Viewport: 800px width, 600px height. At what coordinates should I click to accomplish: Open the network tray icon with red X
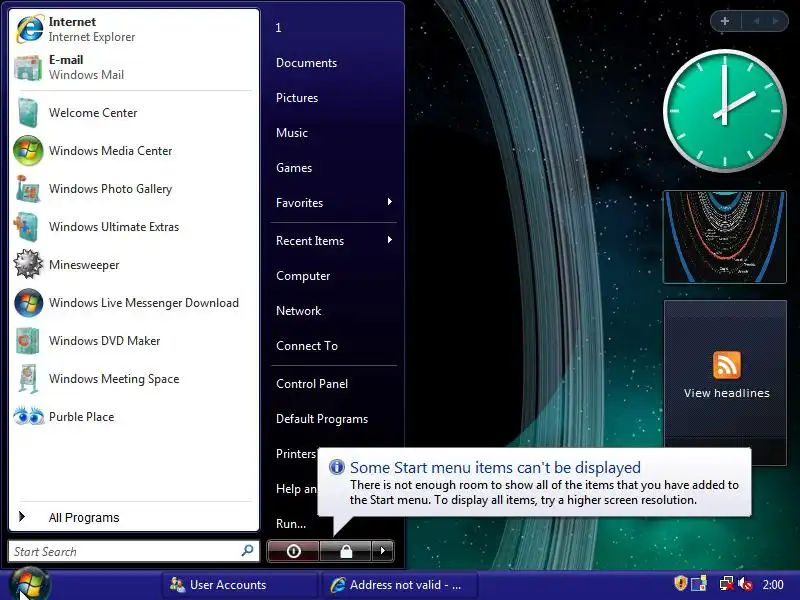(x=726, y=584)
